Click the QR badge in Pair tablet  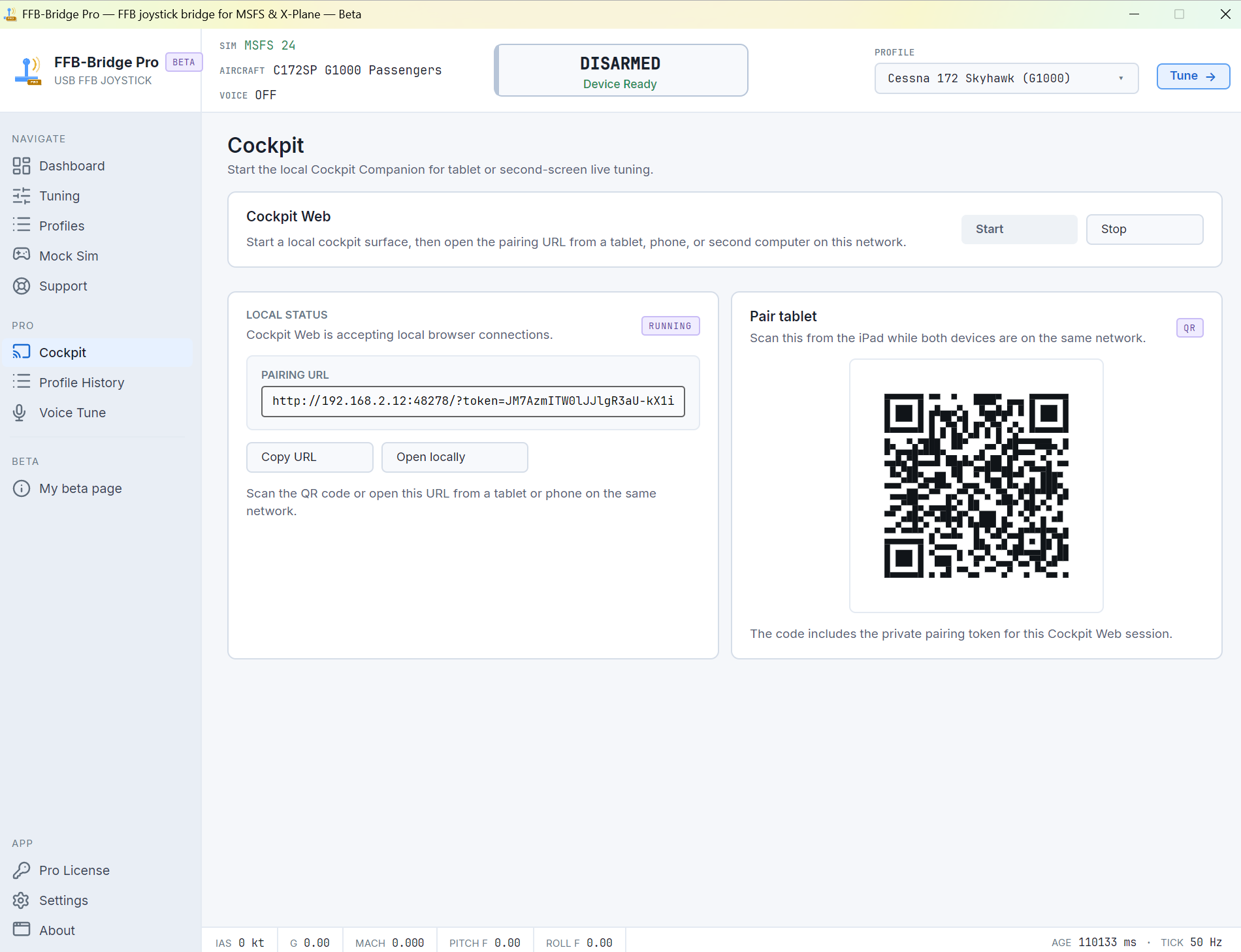[1189, 328]
